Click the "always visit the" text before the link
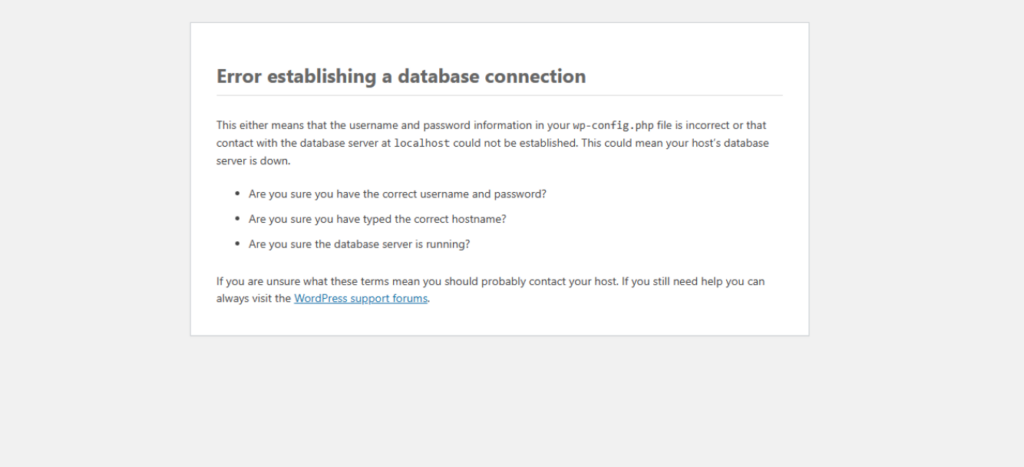Screen dimensions: 1024x467 click(254, 298)
